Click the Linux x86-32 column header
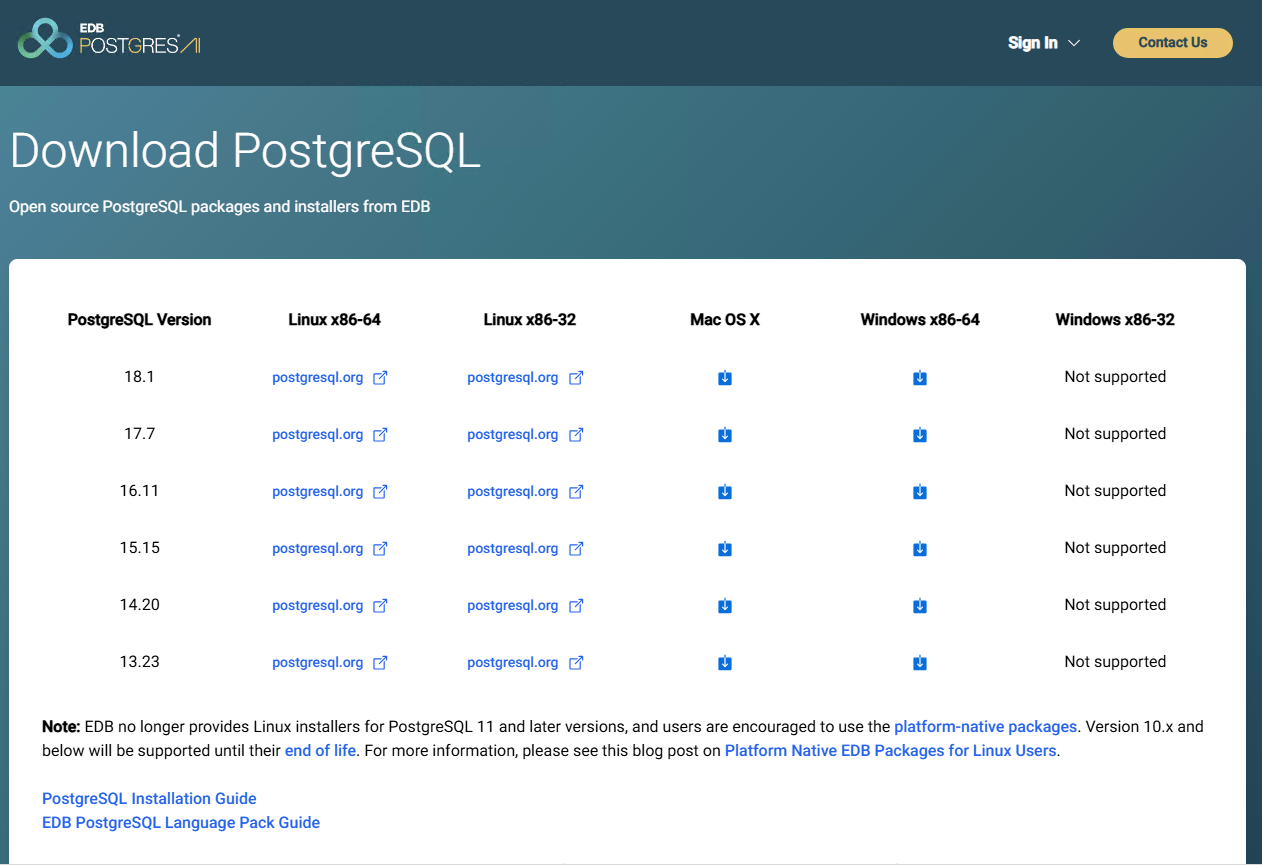The image size is (1262, 865). click(529, 320)
